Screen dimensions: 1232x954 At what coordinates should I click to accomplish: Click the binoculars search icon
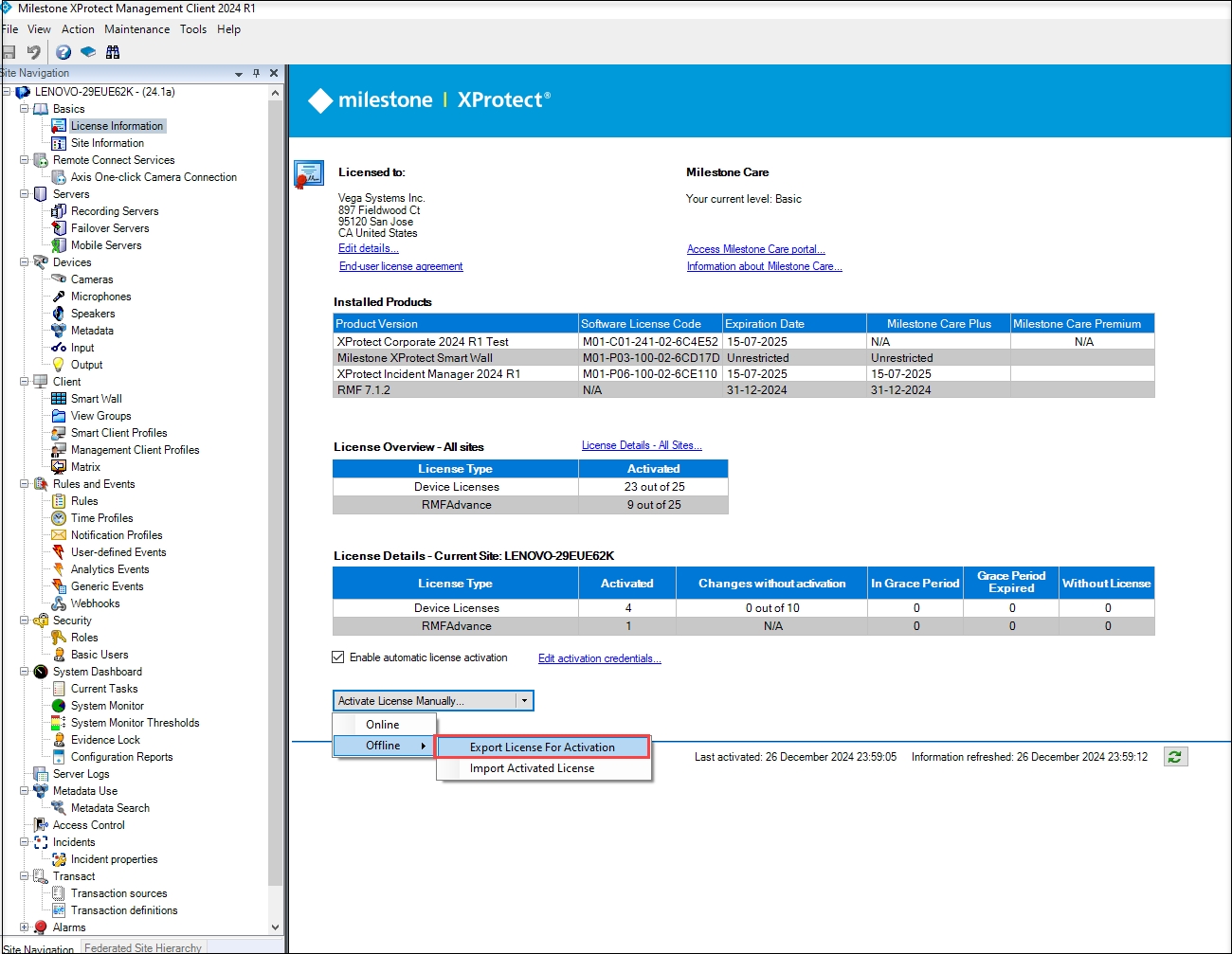tap(113, 52)
